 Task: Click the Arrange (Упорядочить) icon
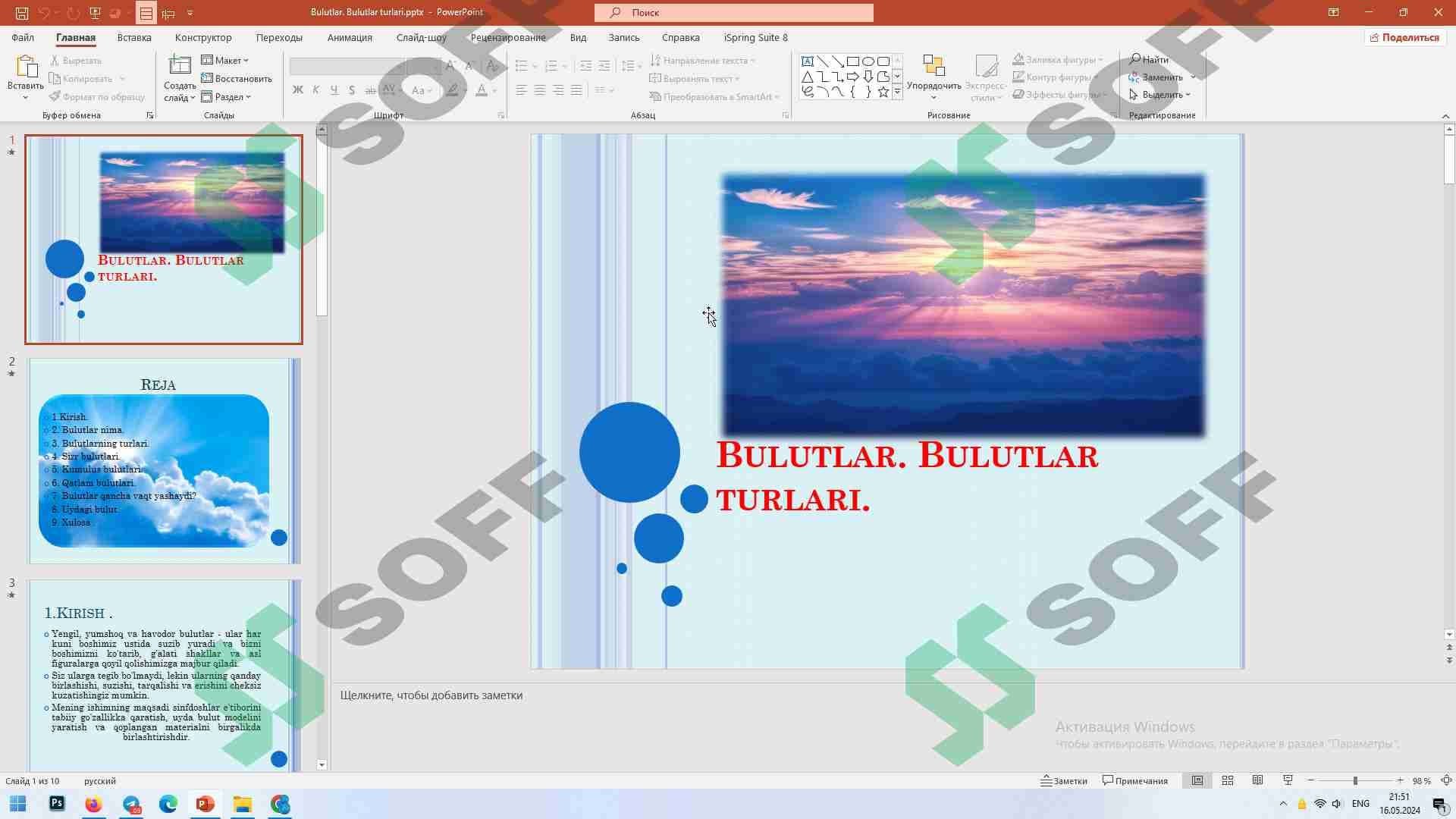pos(934,66)
